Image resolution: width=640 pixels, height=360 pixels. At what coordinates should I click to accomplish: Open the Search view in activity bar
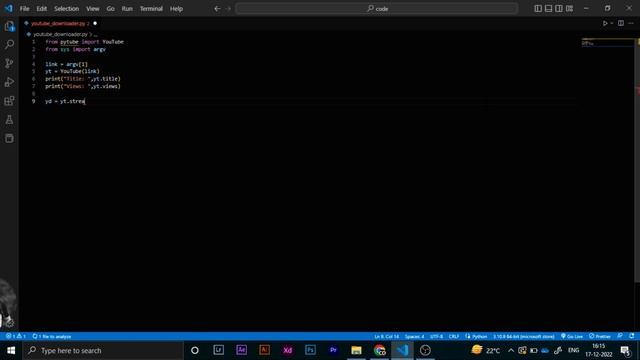point(9,44)
